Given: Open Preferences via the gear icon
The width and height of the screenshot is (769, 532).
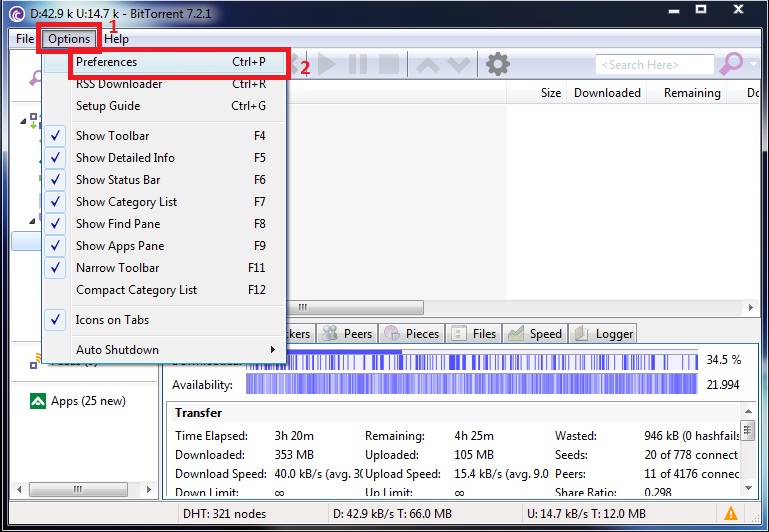Looking at the screenshot, I should 498,64.
